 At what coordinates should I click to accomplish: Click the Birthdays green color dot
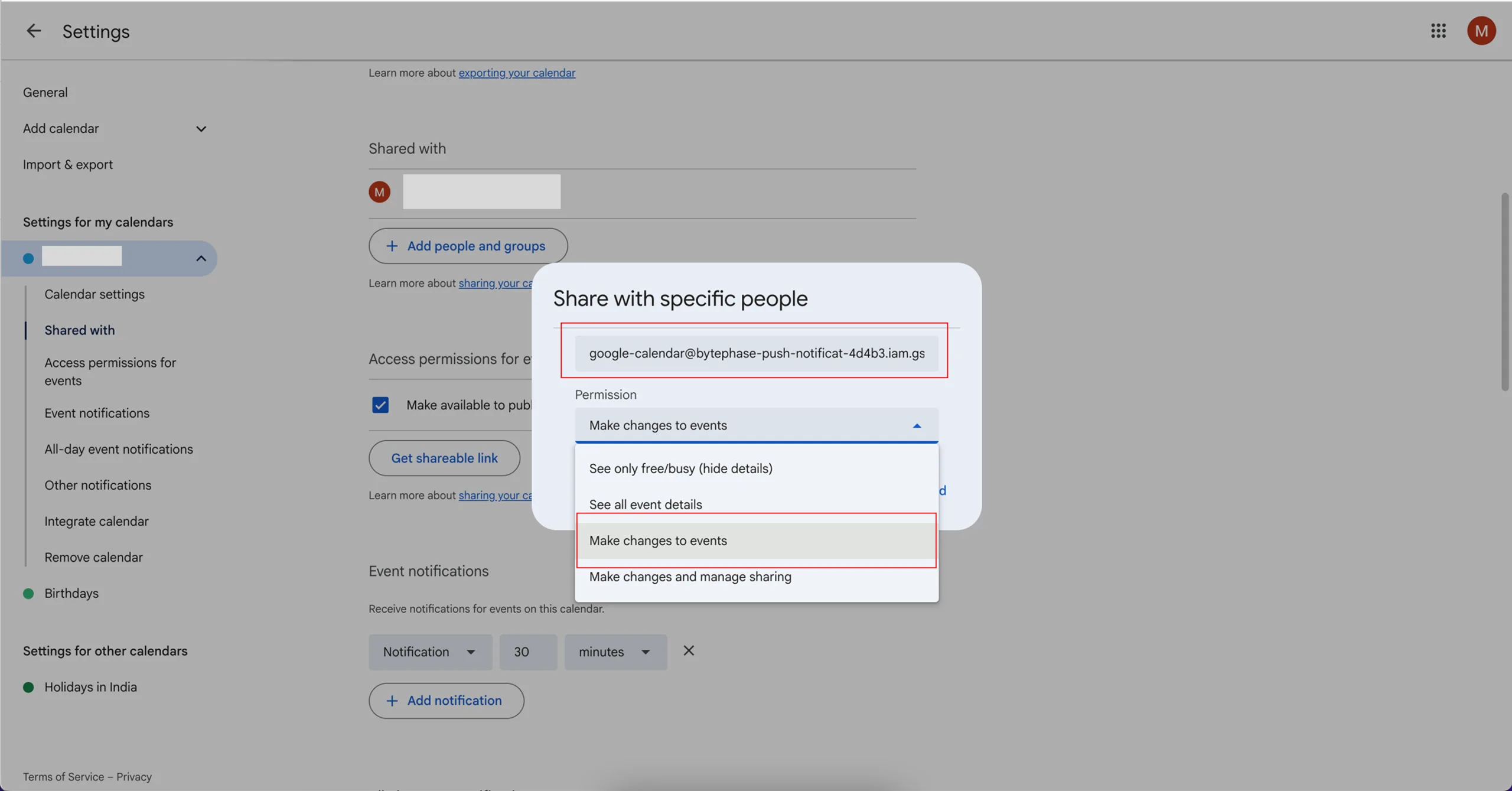[28, 593]
